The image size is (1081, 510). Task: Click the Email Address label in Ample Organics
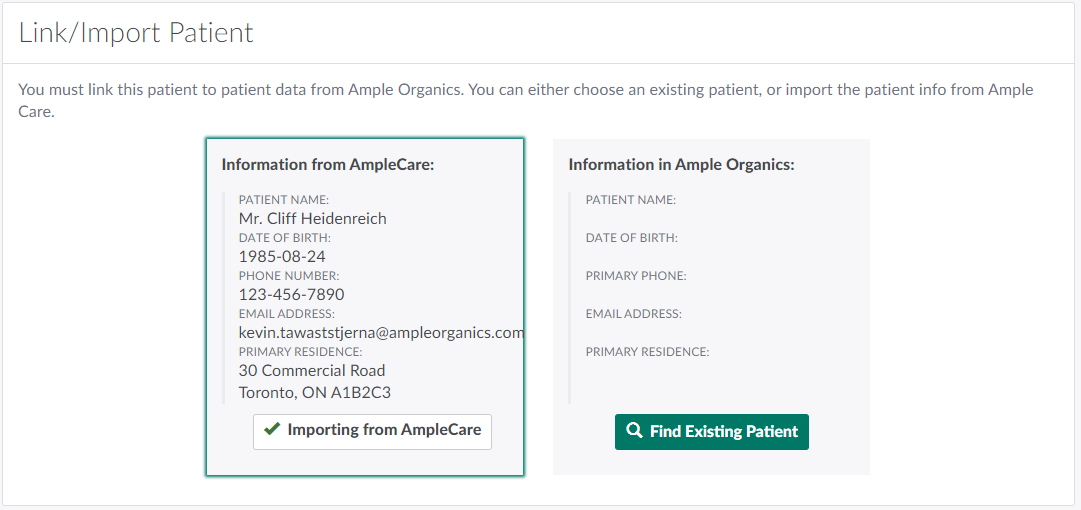[634, 314]
